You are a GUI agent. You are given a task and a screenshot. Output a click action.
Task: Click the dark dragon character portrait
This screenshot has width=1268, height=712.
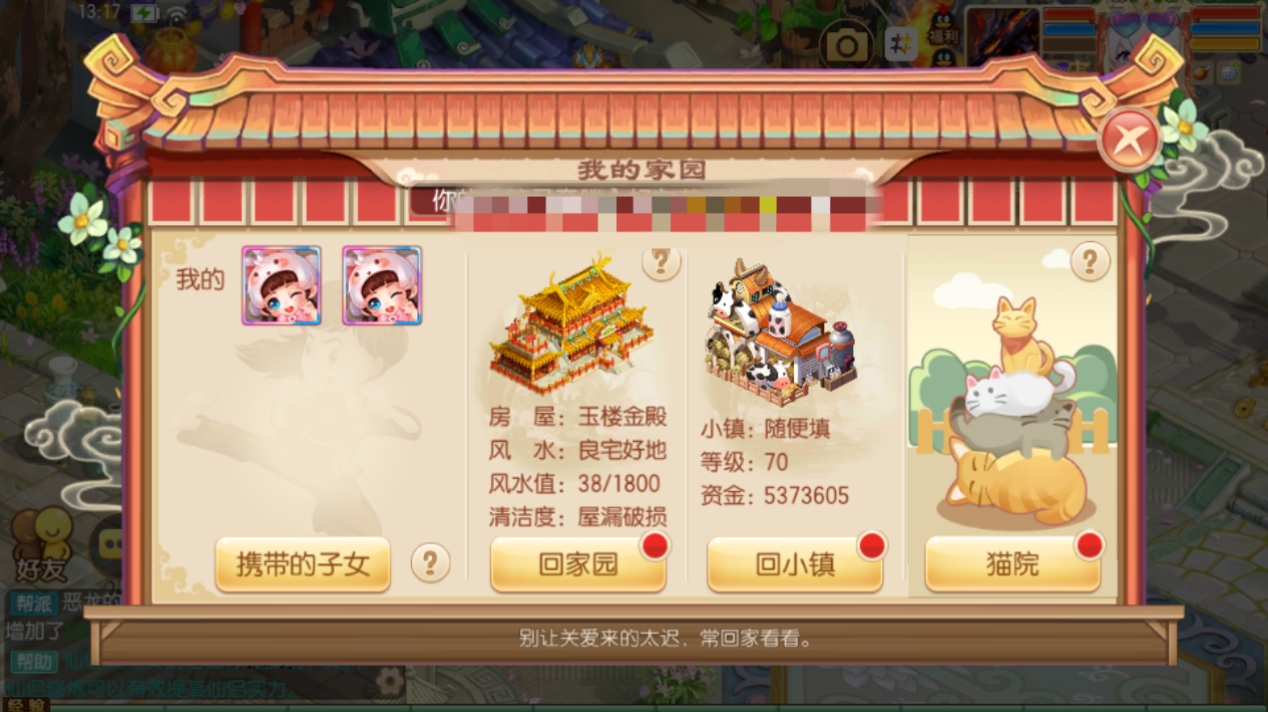[1002, 37]
